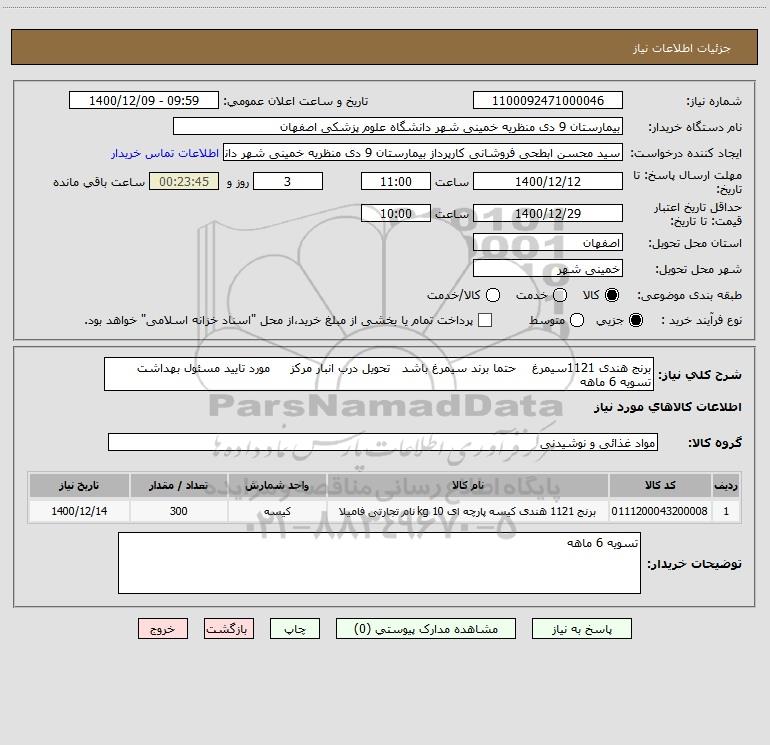Image resolution: width=770 pixels, height=745 pixels.
Task: Click the quantity cell 300
Action: click(x=179, y=511)
